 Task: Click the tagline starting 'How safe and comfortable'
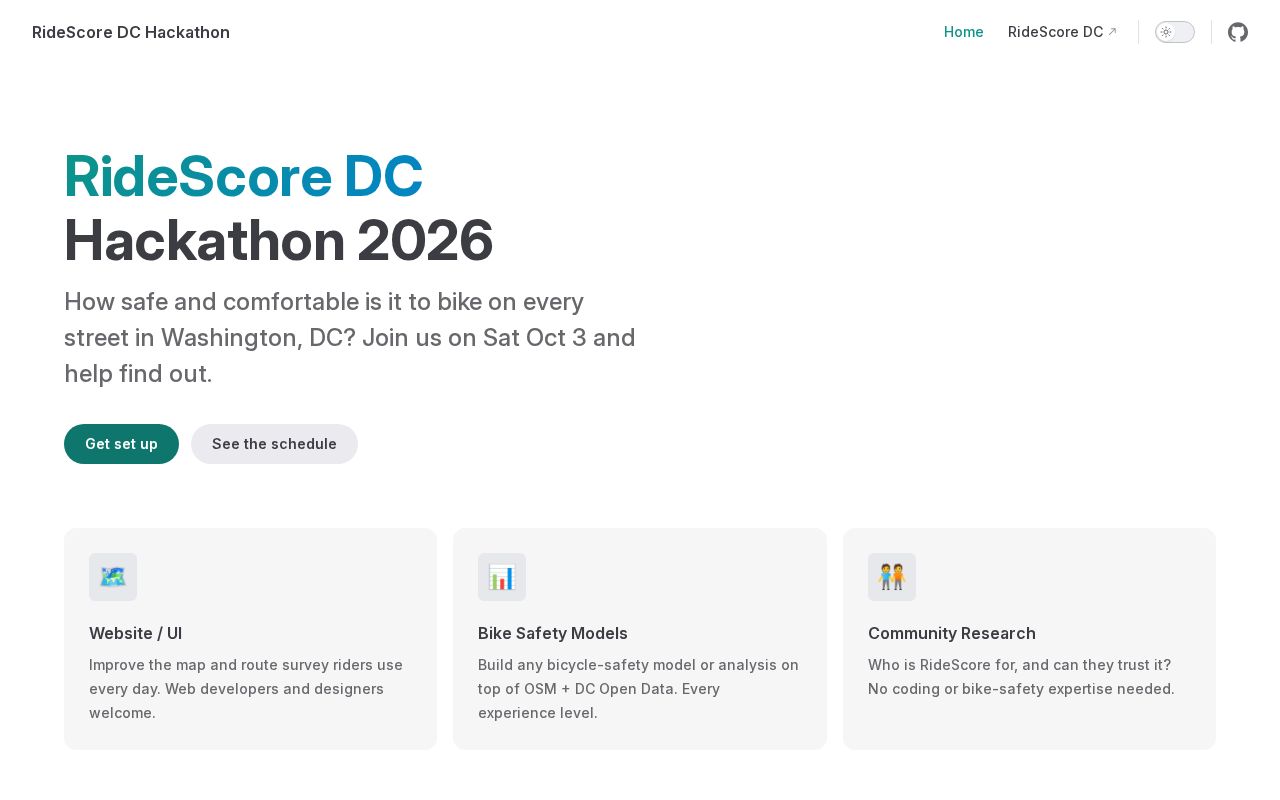tap(350, 337)
